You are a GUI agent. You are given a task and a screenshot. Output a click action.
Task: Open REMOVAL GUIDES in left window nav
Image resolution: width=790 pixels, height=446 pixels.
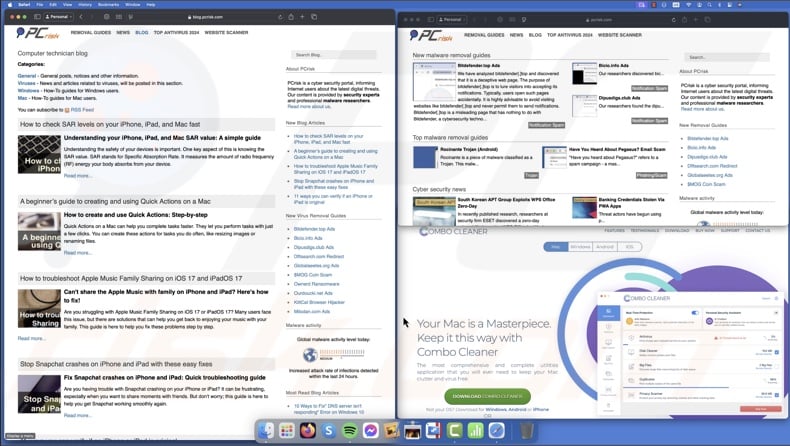pyautogui.click(x=91, y=32)
